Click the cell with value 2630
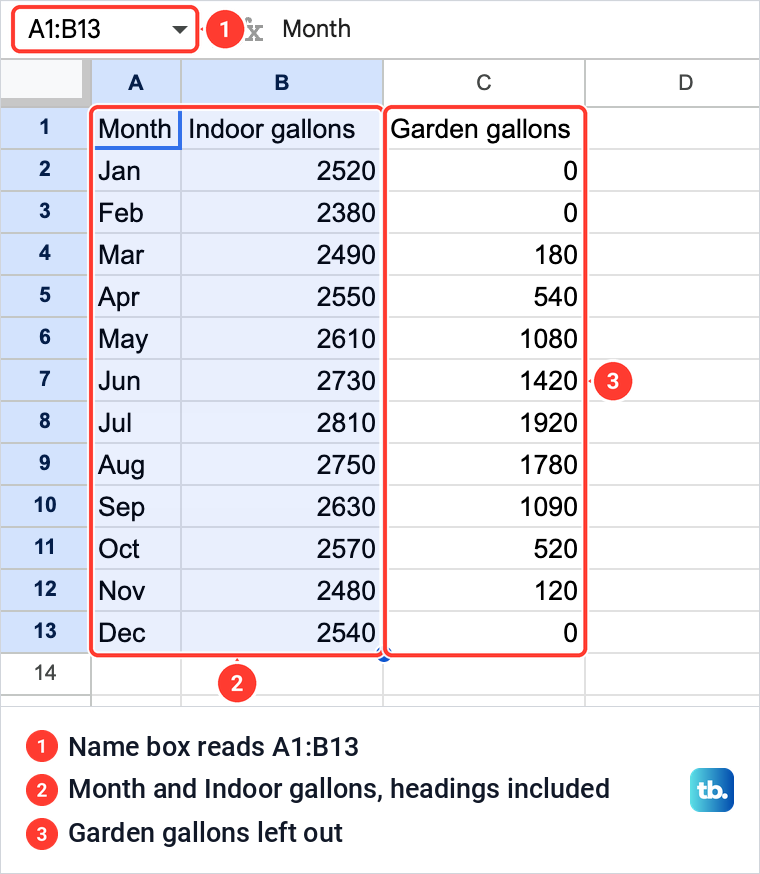 tap(282, 506)
